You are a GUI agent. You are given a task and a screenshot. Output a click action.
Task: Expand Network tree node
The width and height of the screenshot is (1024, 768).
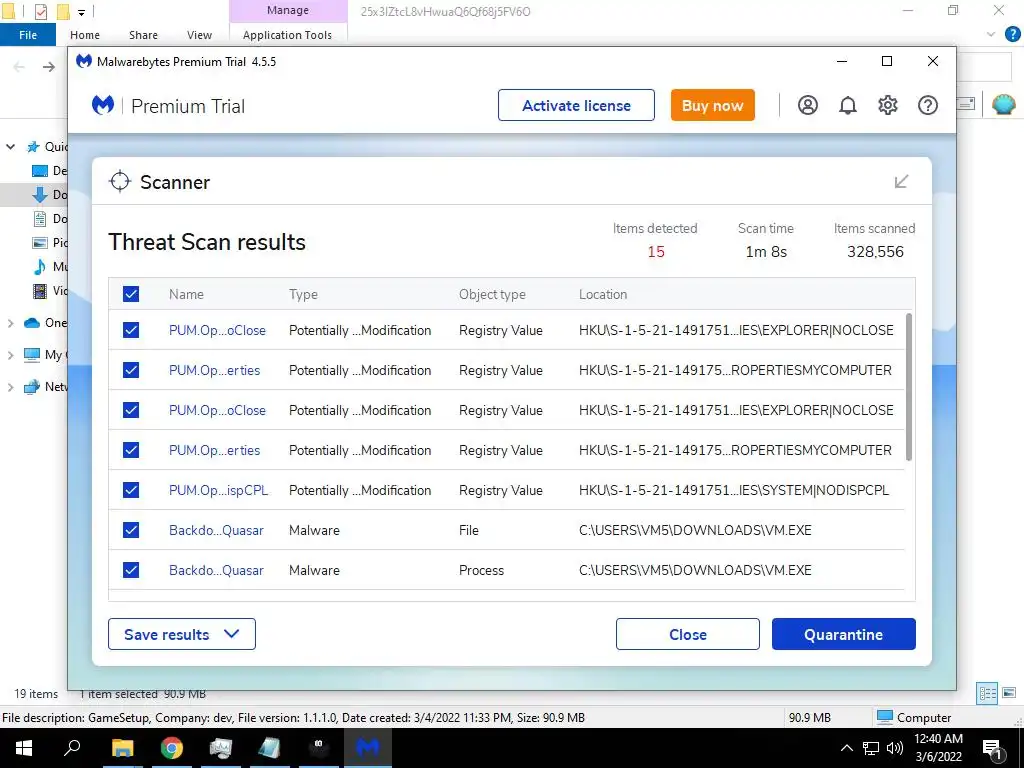click(10, 387)
